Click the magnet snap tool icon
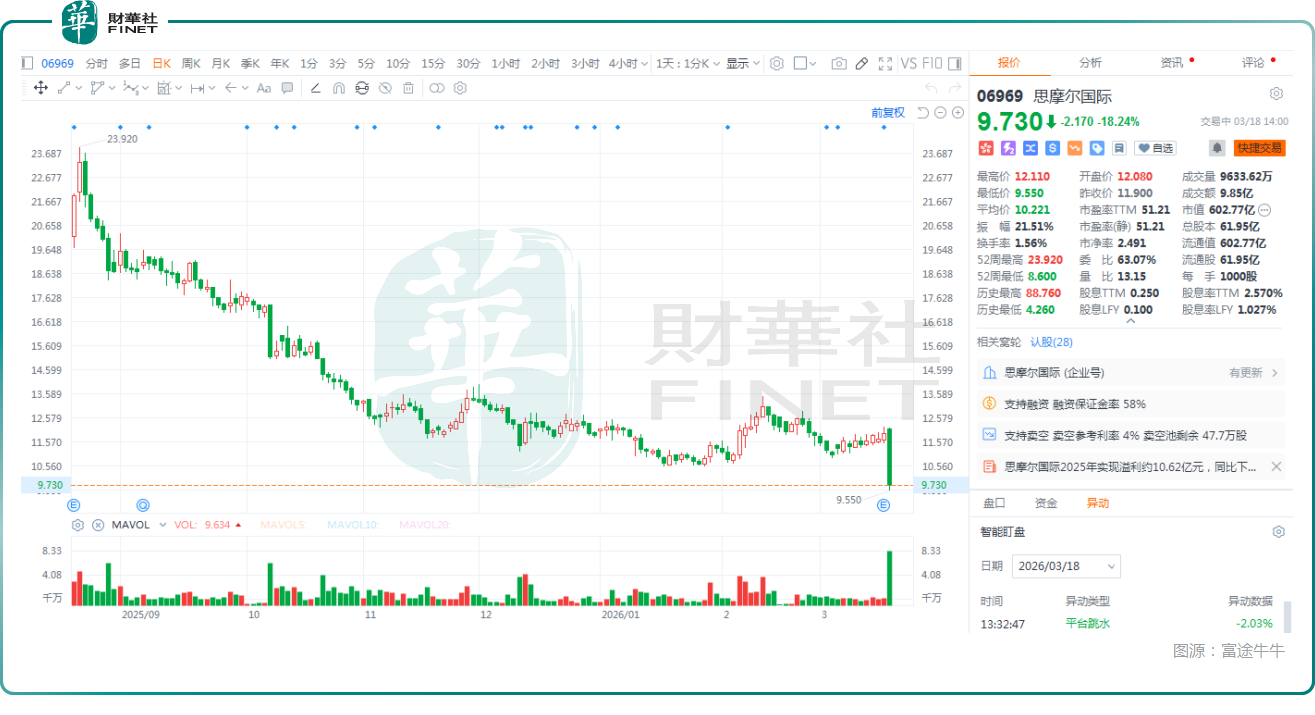The height and width of the screenshot is (715, 1315). pyautogui.click(x=339, y=88)
